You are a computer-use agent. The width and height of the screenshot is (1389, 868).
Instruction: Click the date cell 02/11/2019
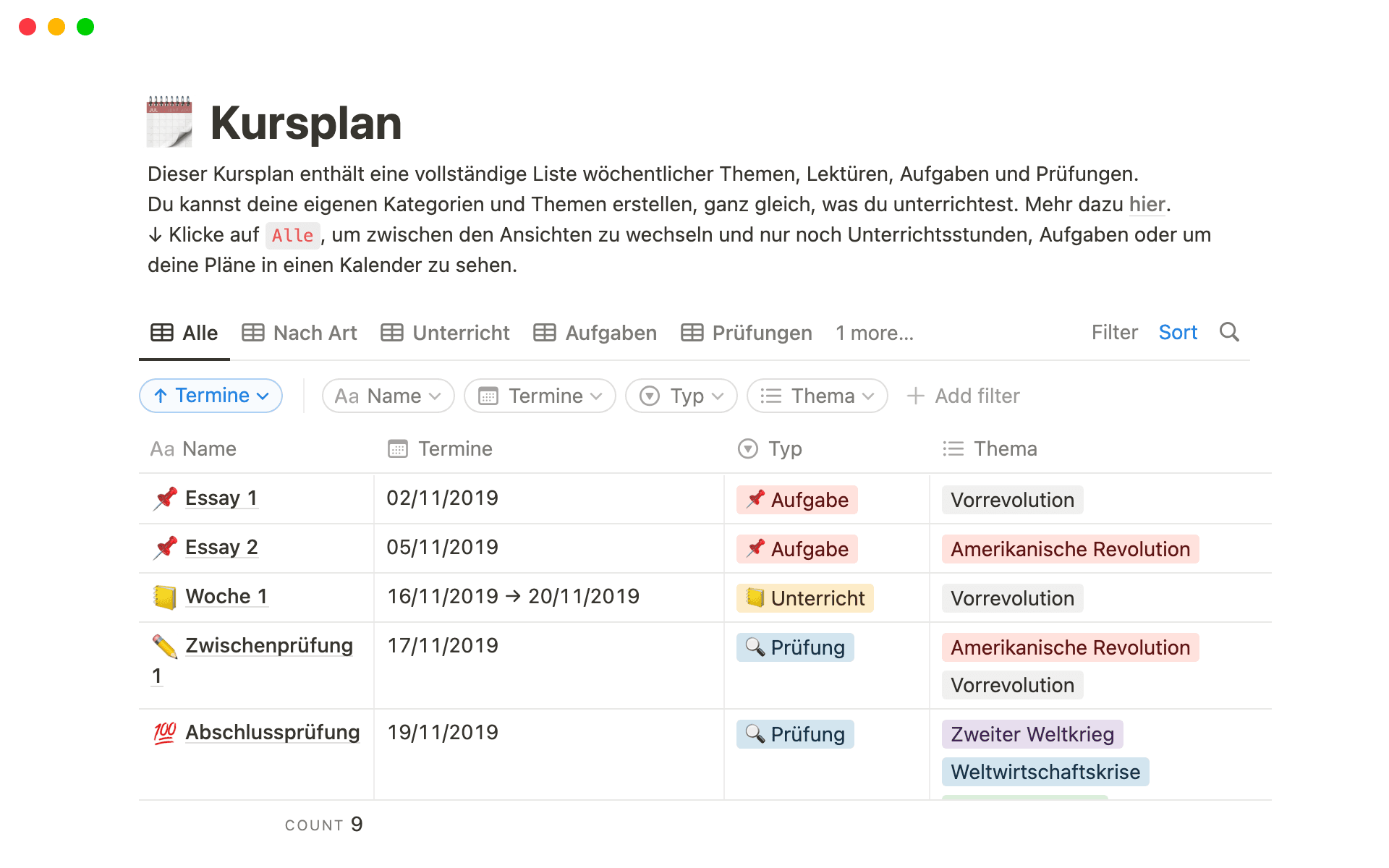coord(442,498)
